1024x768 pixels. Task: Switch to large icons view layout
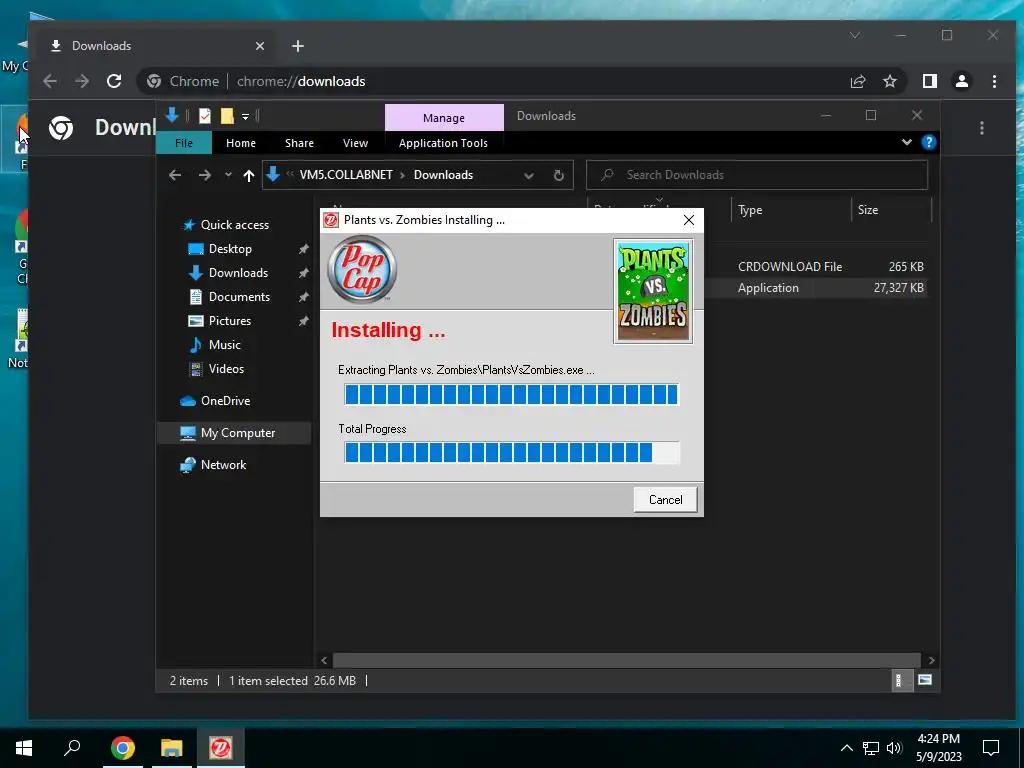[x=925, y=680]
